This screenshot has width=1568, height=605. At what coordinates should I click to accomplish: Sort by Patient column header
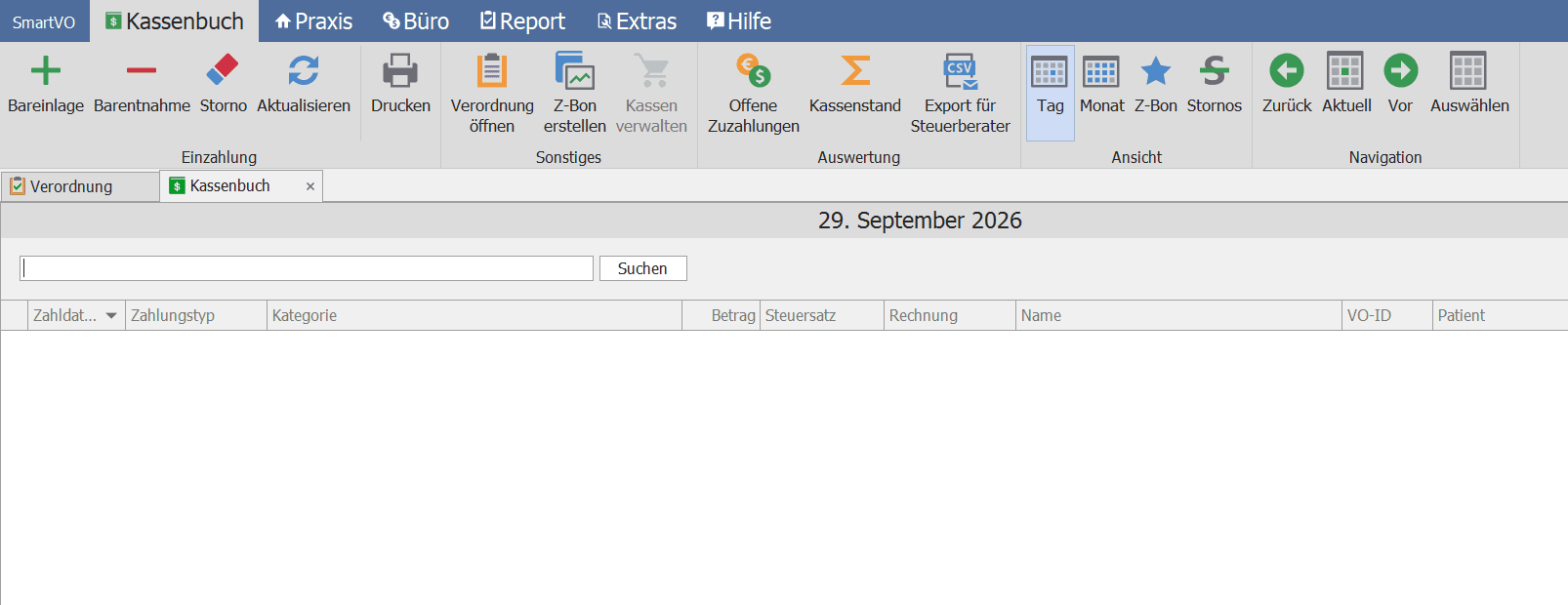click(1501, 315)
